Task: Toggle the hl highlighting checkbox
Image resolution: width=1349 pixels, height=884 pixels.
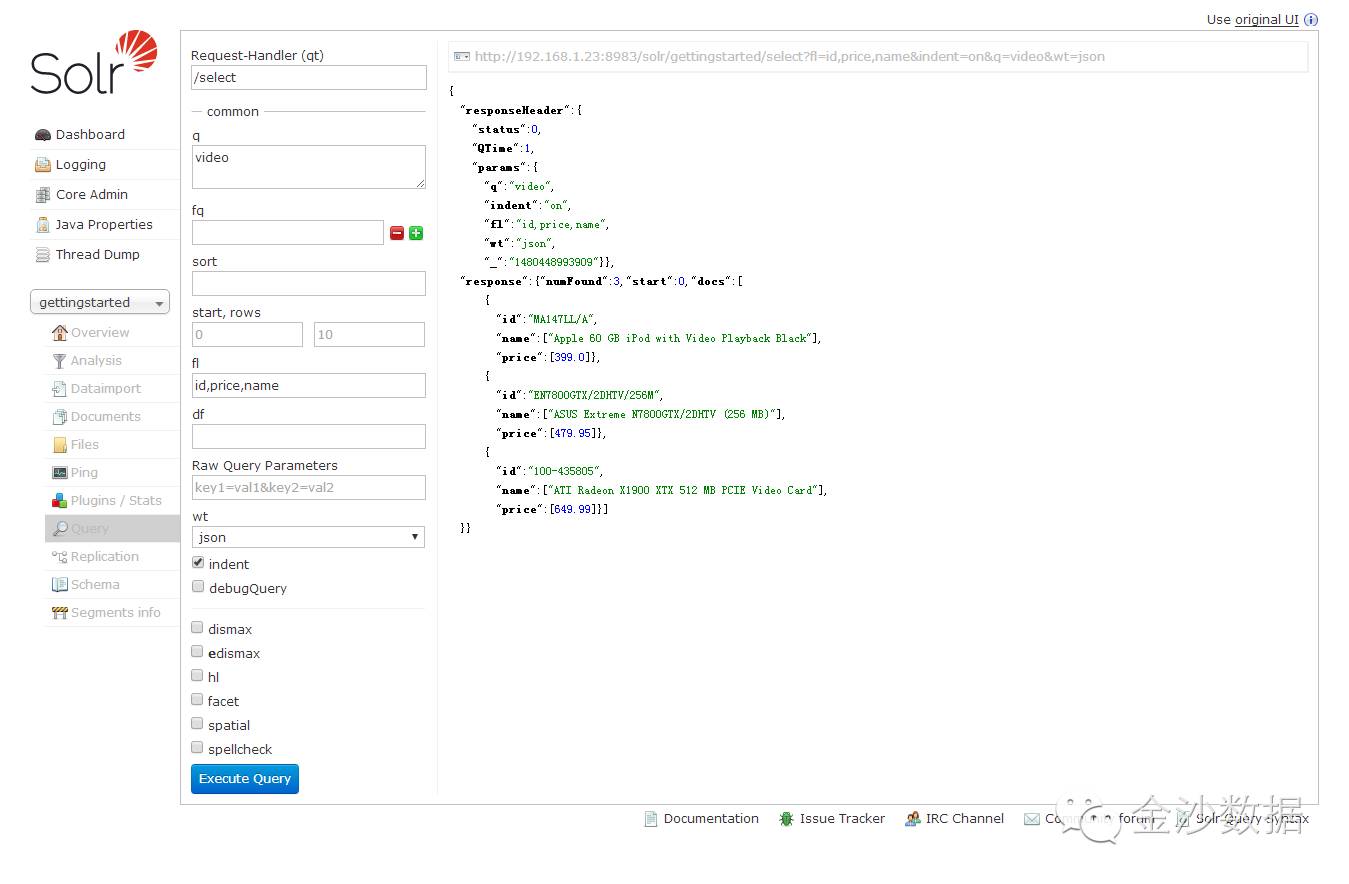Action: click(198, 676)
